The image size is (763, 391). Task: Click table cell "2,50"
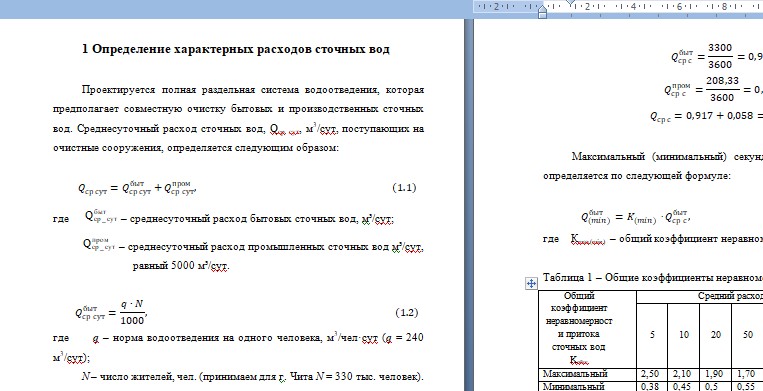coord(652,374)
